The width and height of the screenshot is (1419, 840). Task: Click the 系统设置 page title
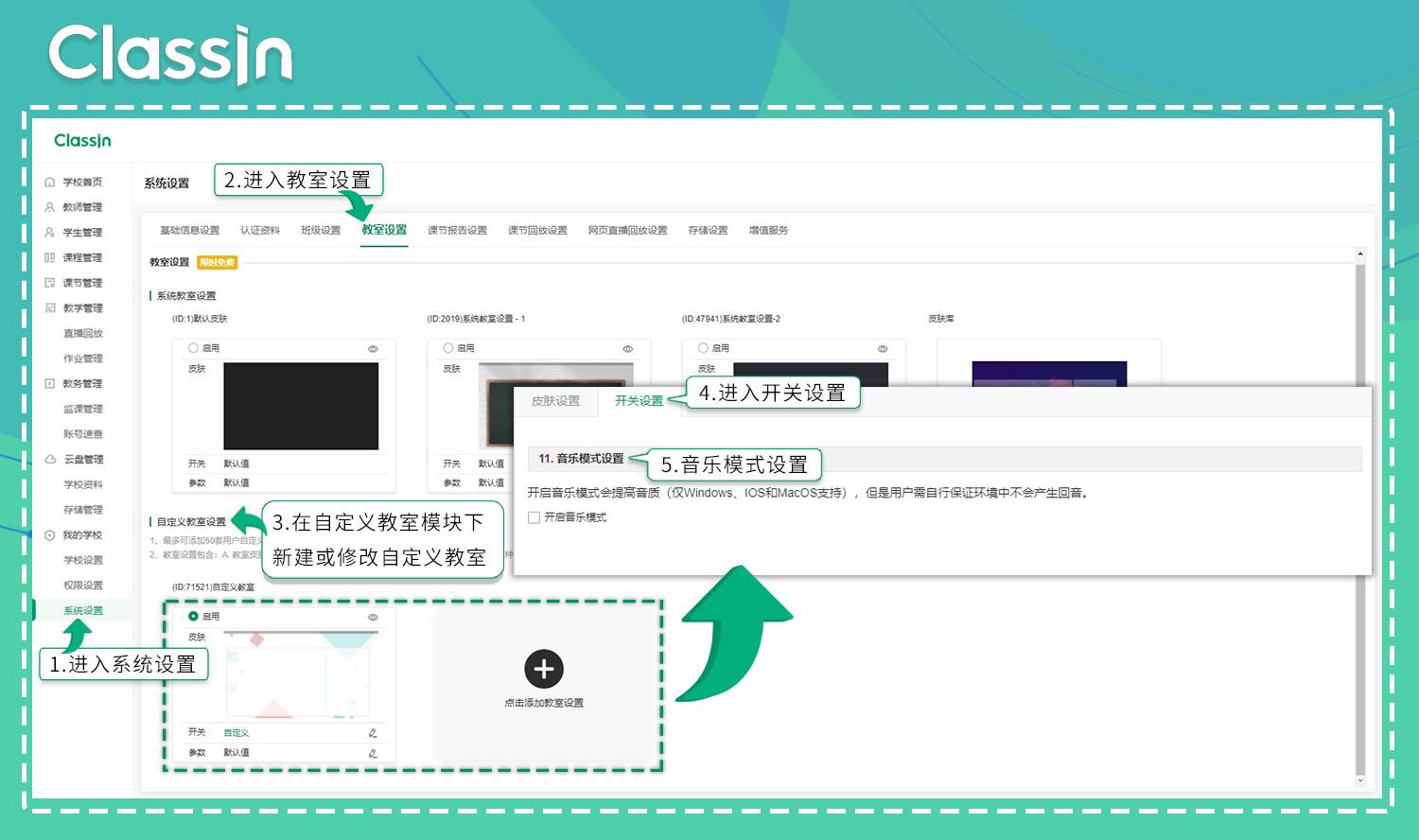point(166,184)
